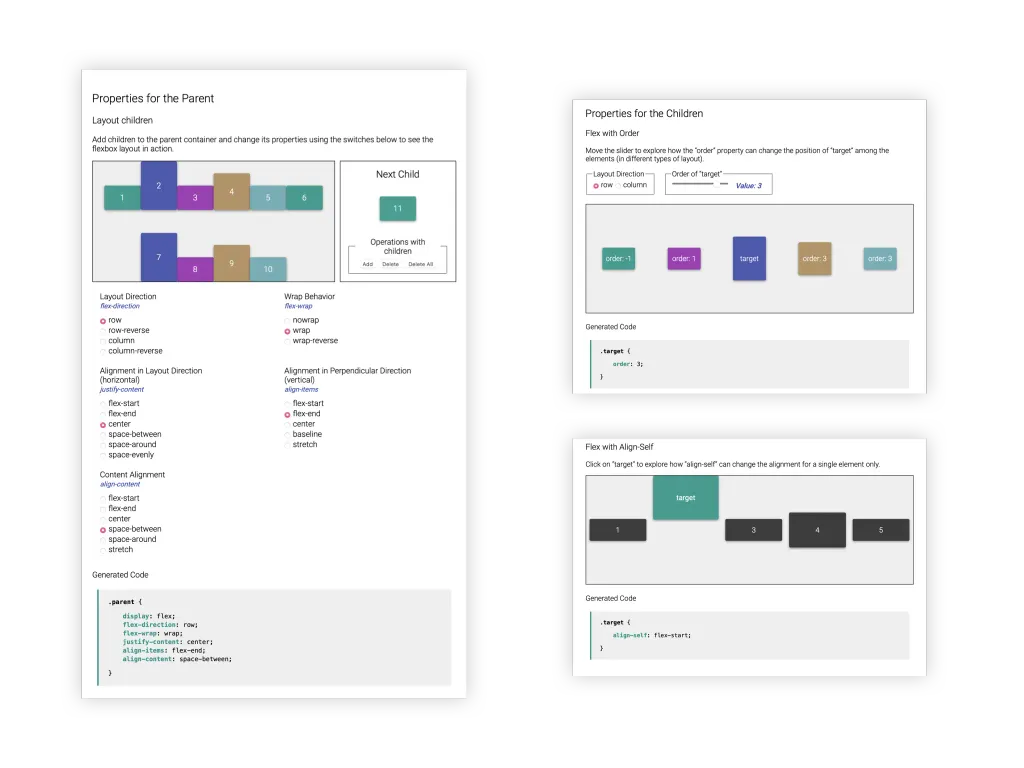The width and height of the screenshot is (1024, 768).
Task: Select center under justify-content
Action: (x=103, y=424)
